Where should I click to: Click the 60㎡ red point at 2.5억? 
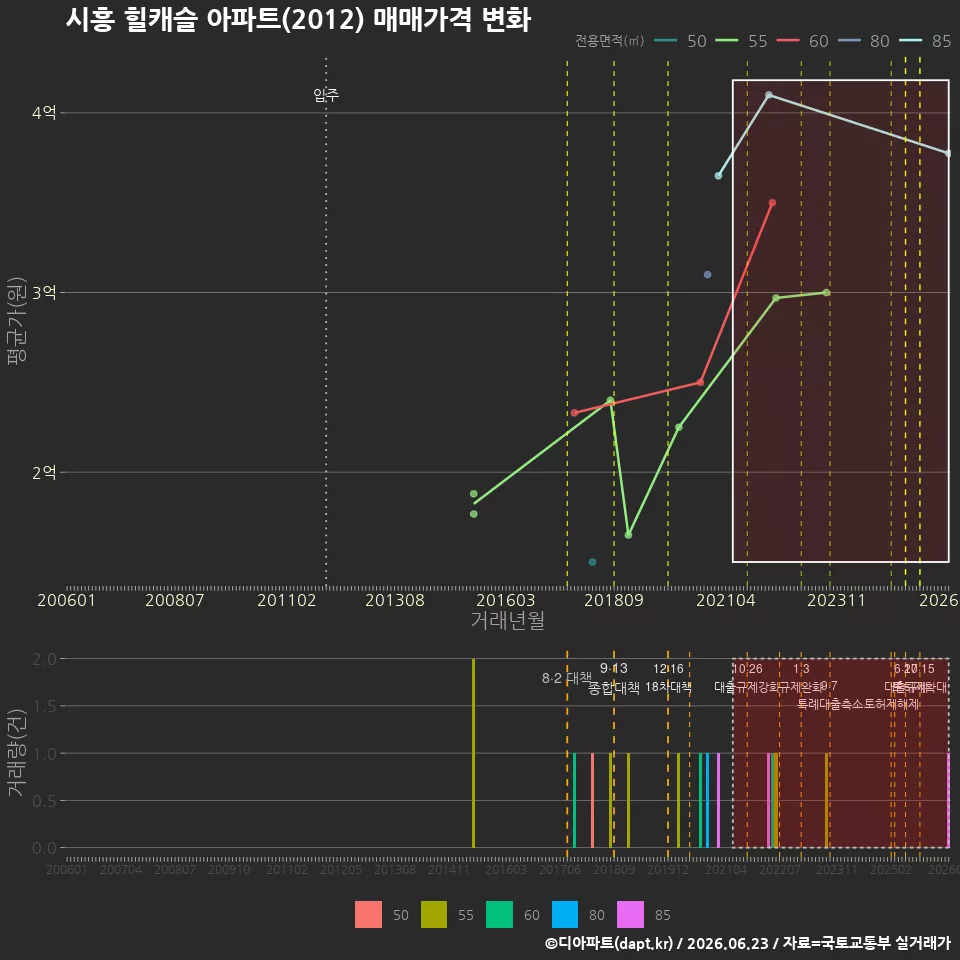(700, 382)
